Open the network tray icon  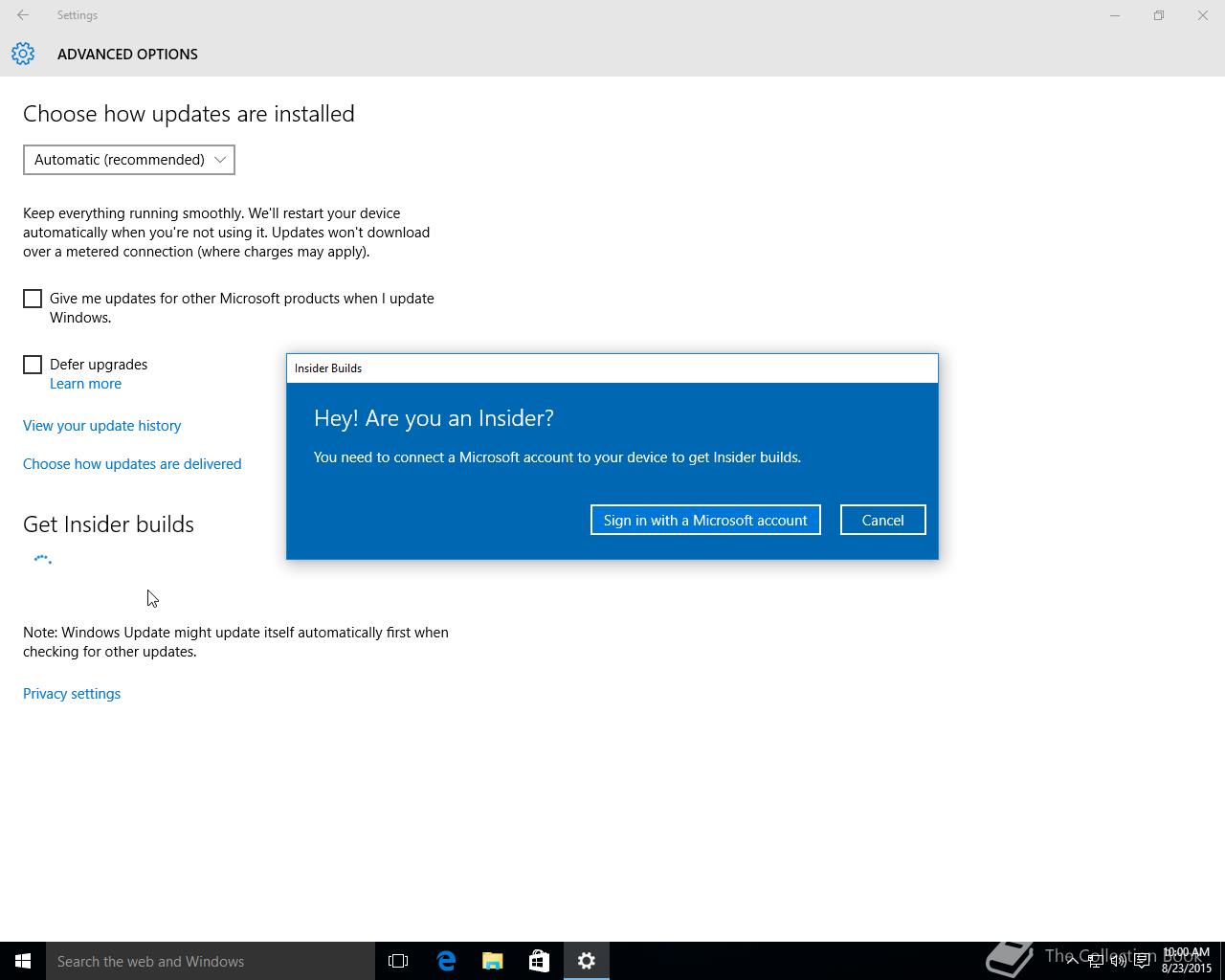1095,961
